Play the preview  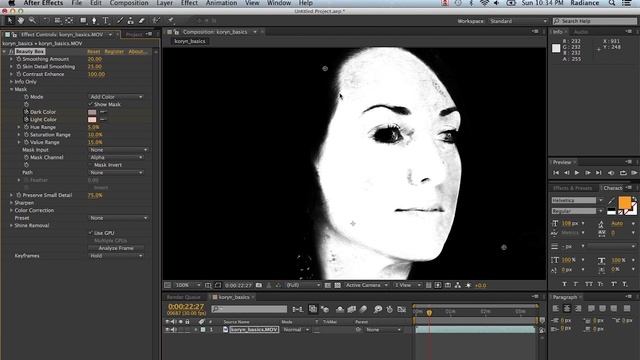coord(577,173)
